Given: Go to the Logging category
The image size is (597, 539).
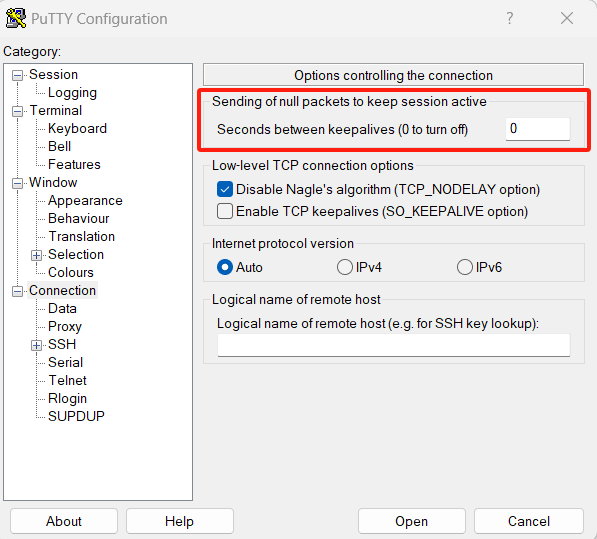Looking at the screenshot, I should pos(72,92).
